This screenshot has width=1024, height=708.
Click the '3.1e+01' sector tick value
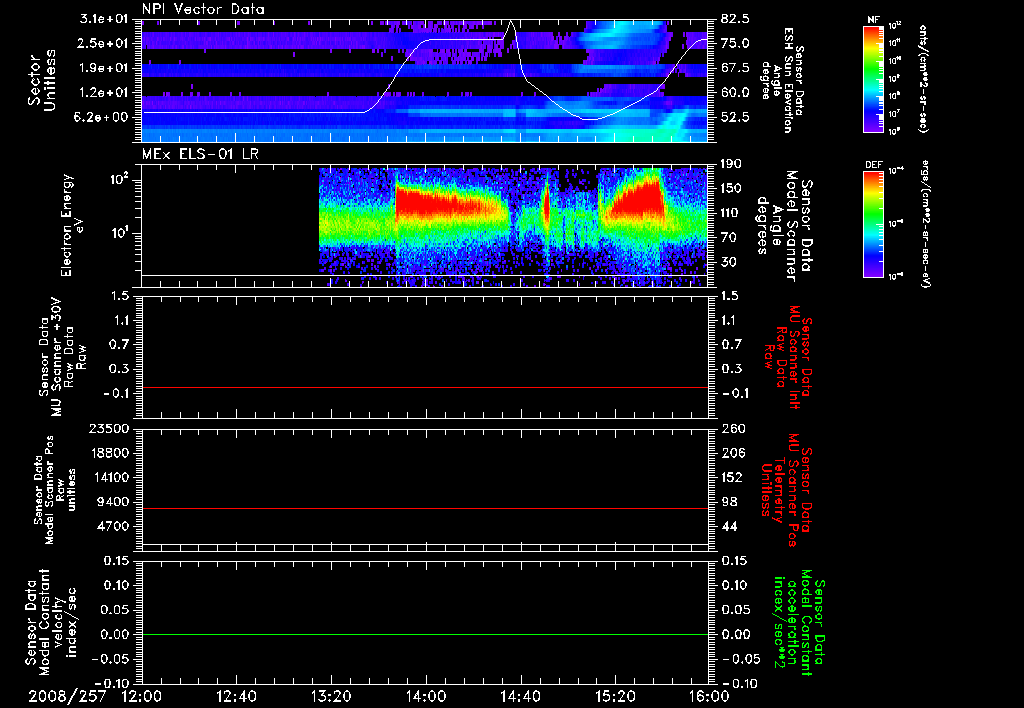[104, 19]
